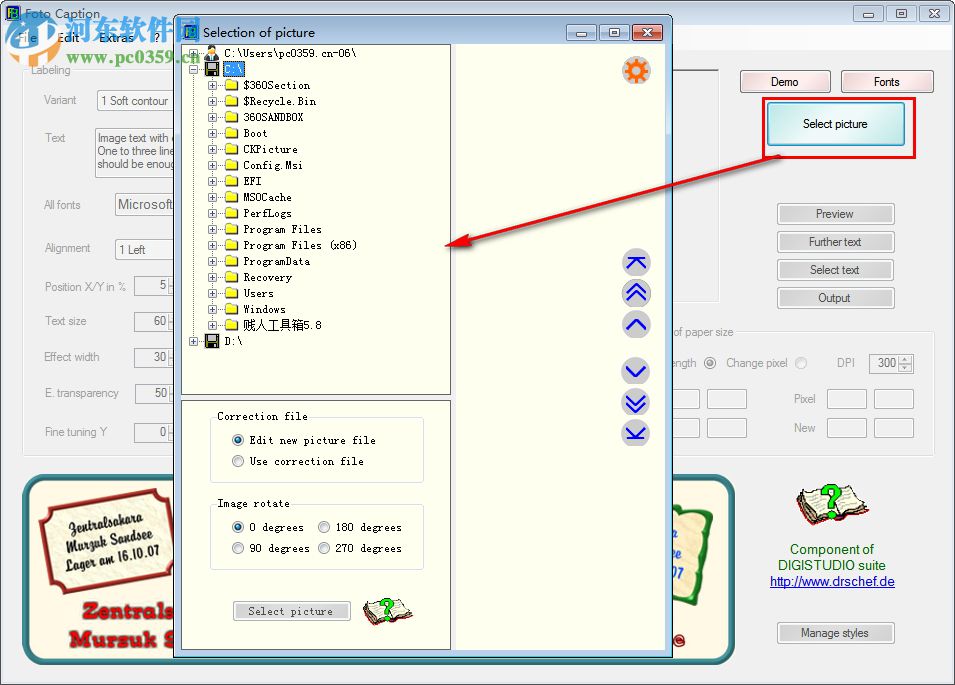Select the 贱人工具箱5.8 folder row
The width and height of the screenshot is (955, 685).
(282, 325)
